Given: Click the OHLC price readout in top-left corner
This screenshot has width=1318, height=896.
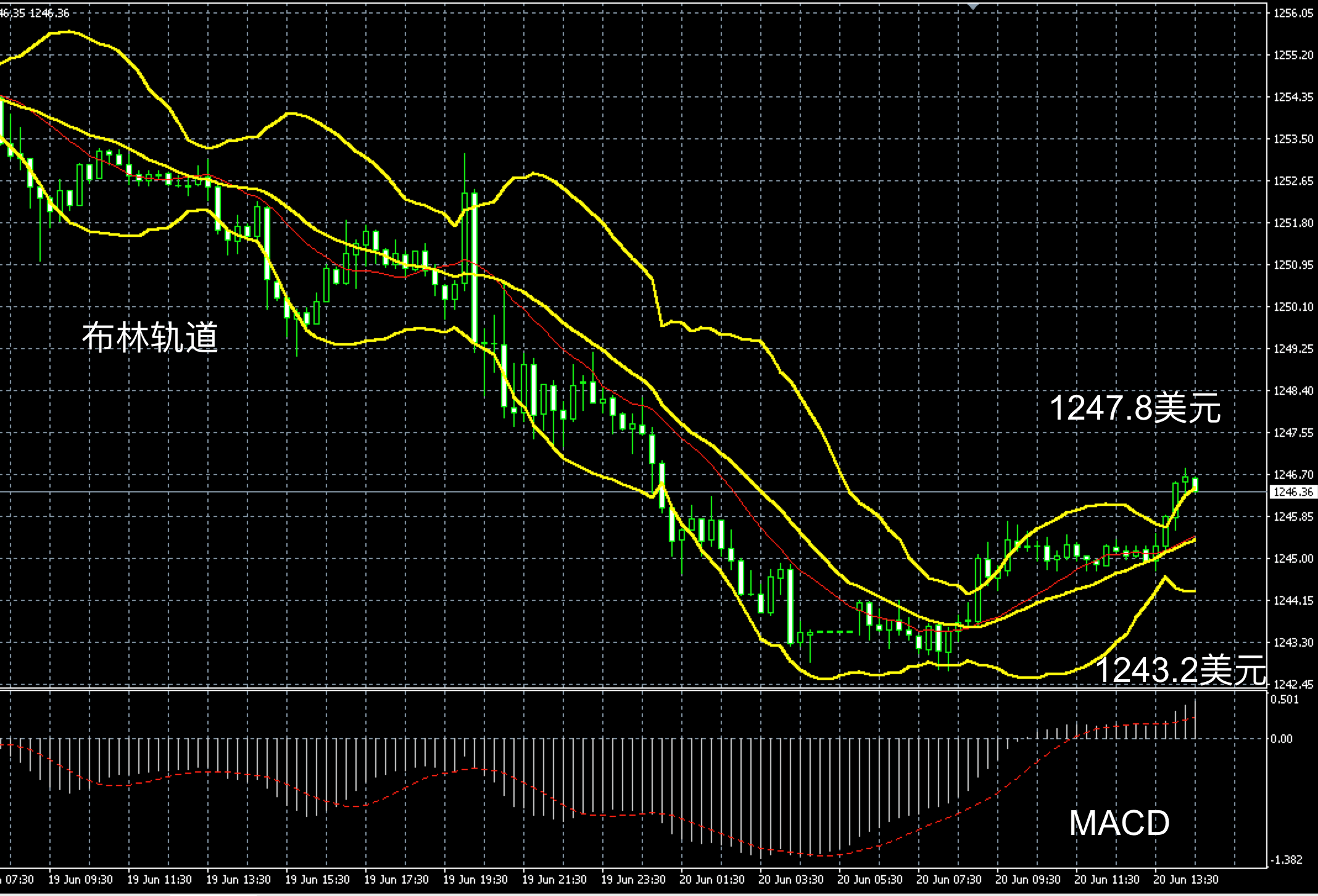Looking at the screenshot, I should [x=35, y=13].
